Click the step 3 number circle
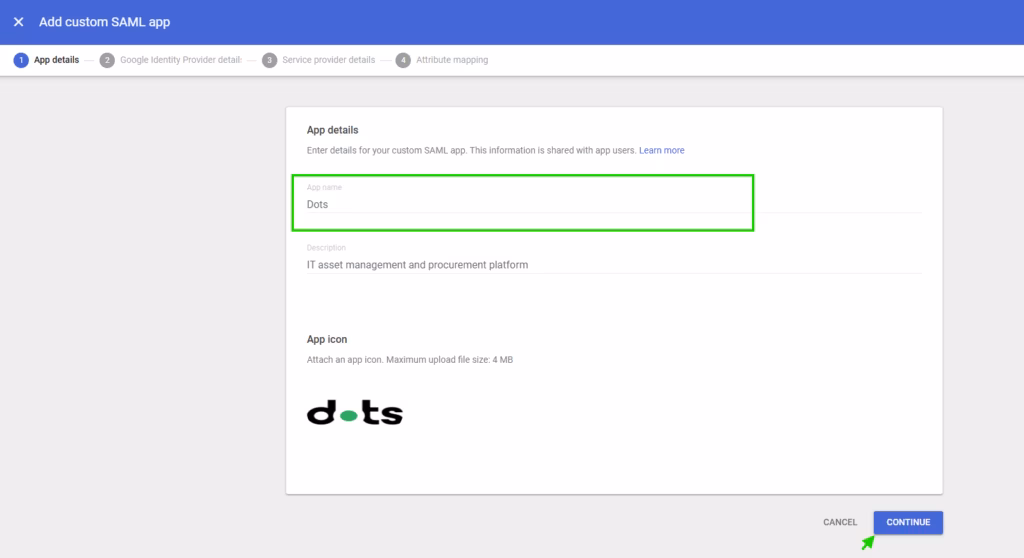Image resolution: width=1024 pixels, height=558 pixels. pyautogui.click(x=269, y=60)
